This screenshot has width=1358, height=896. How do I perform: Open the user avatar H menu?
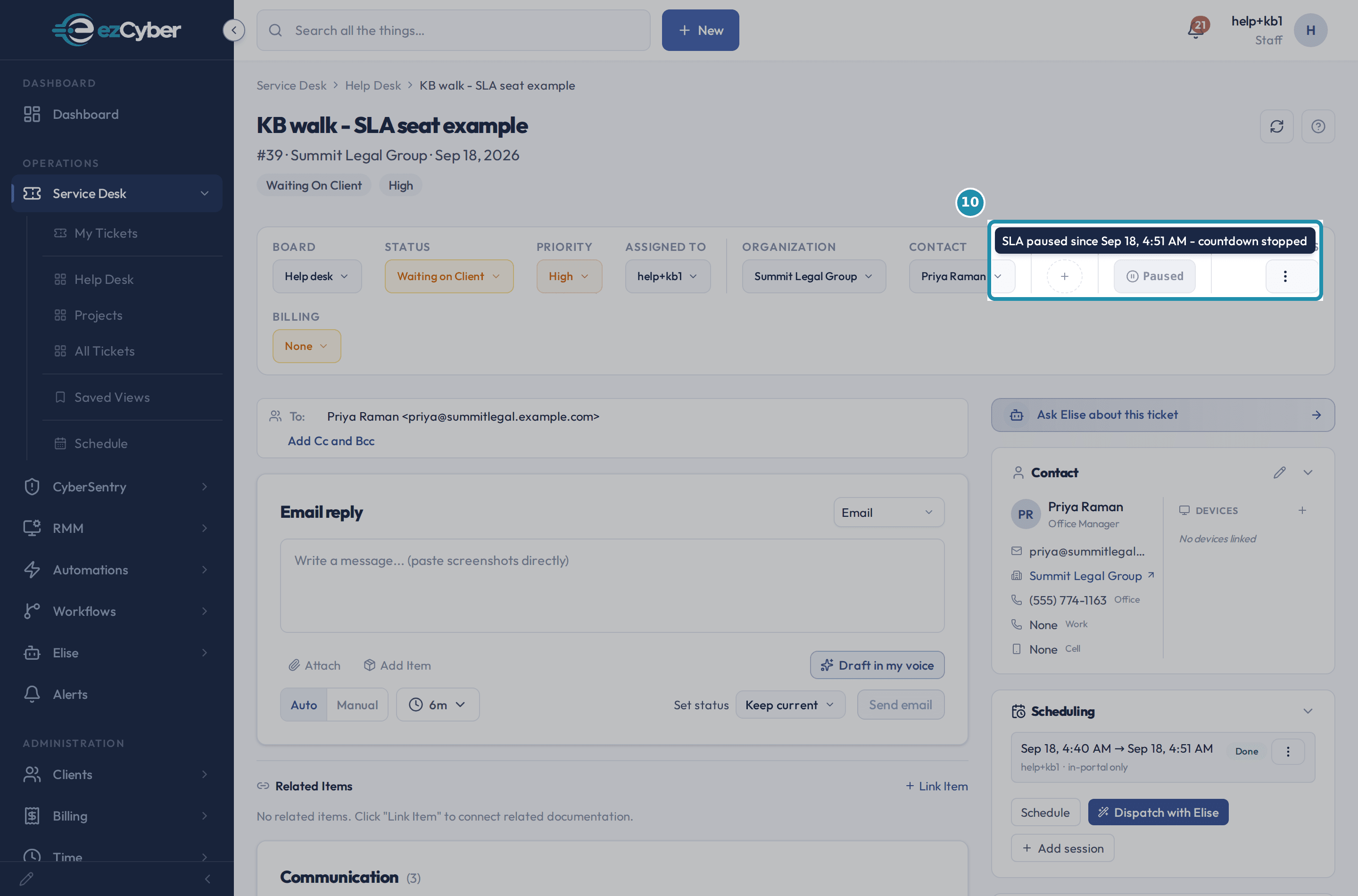tap(1310, 30)
